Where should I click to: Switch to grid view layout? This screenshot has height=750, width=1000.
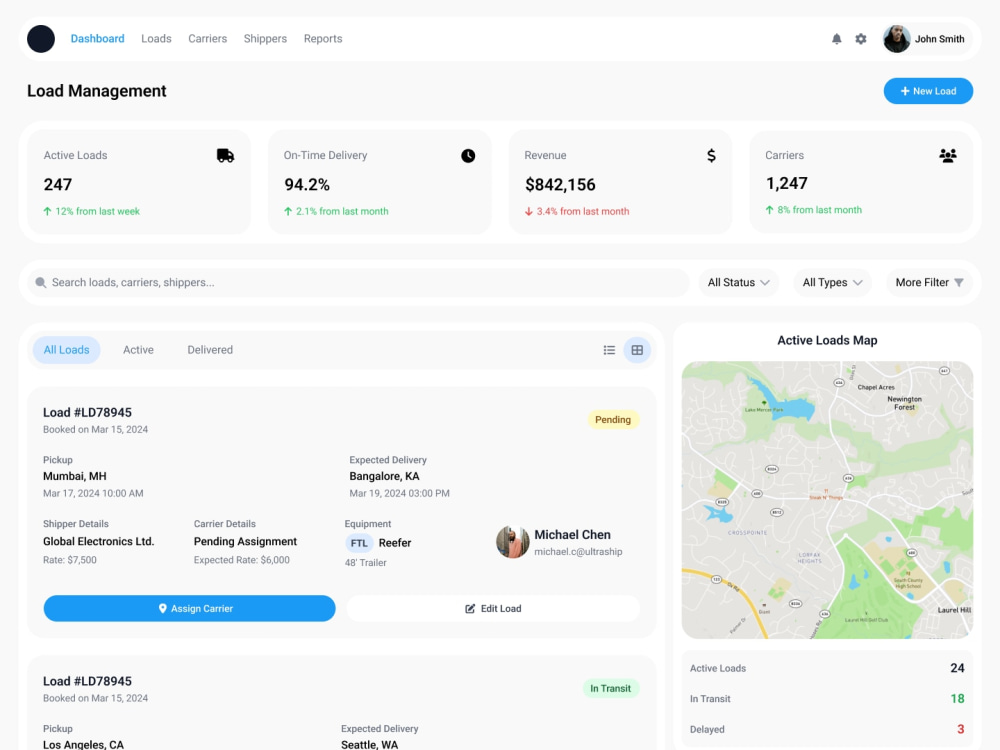[636, 350]
